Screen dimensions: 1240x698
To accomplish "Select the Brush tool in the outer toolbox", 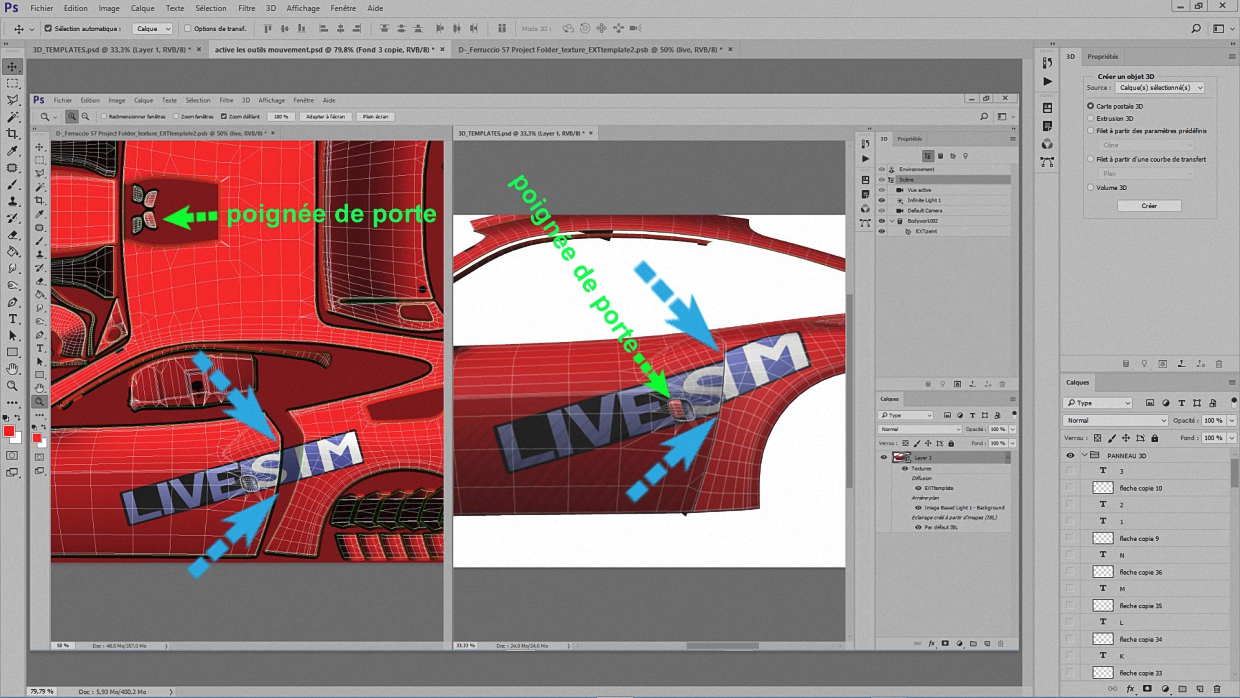I will (13, 184).
